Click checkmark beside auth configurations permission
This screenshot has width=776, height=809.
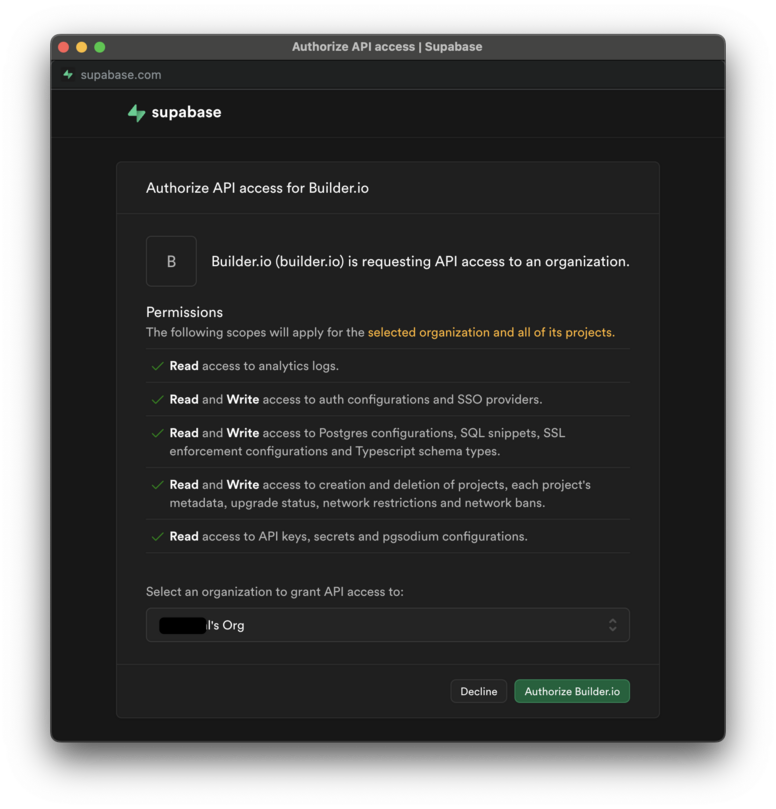[x=157, y=400]
